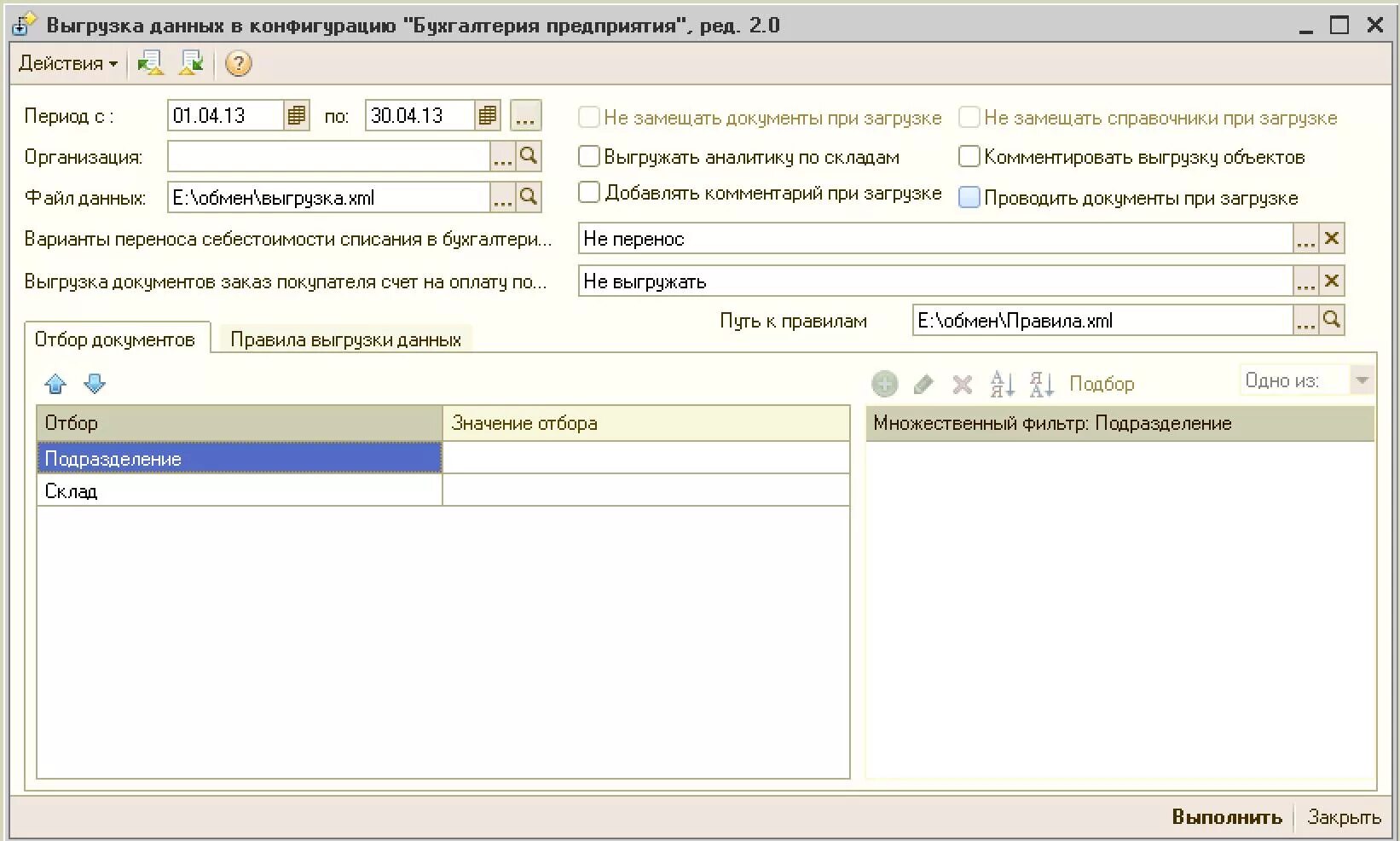Click the Отбор column header

(240, 423)
